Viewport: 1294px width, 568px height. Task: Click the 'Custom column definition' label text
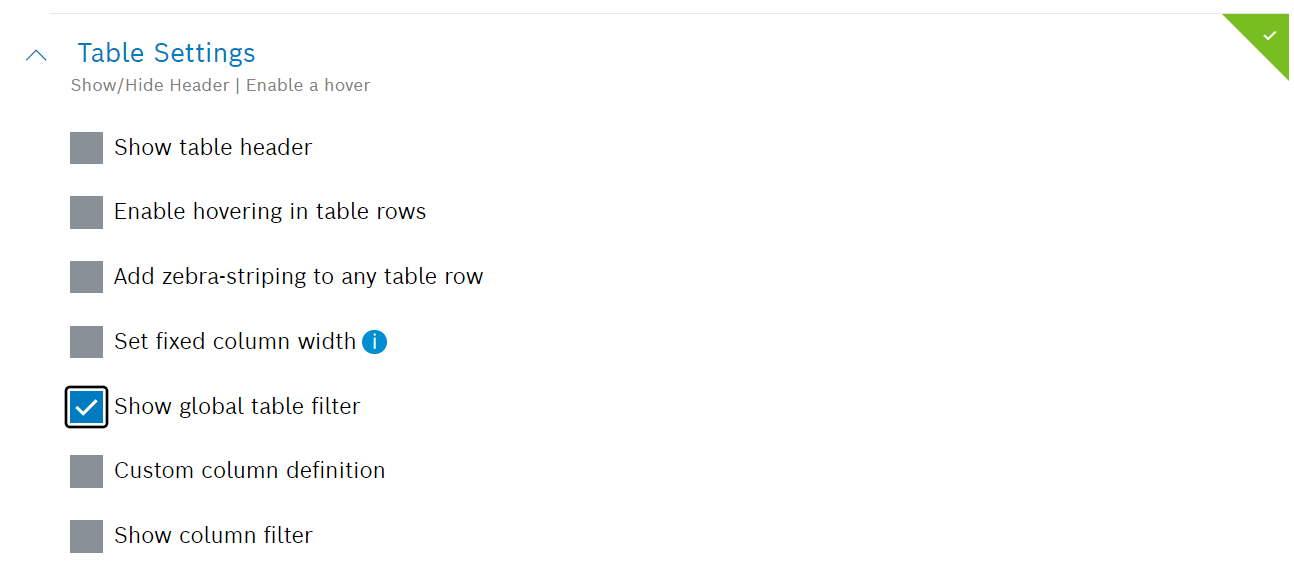click(x=249, y=471)
